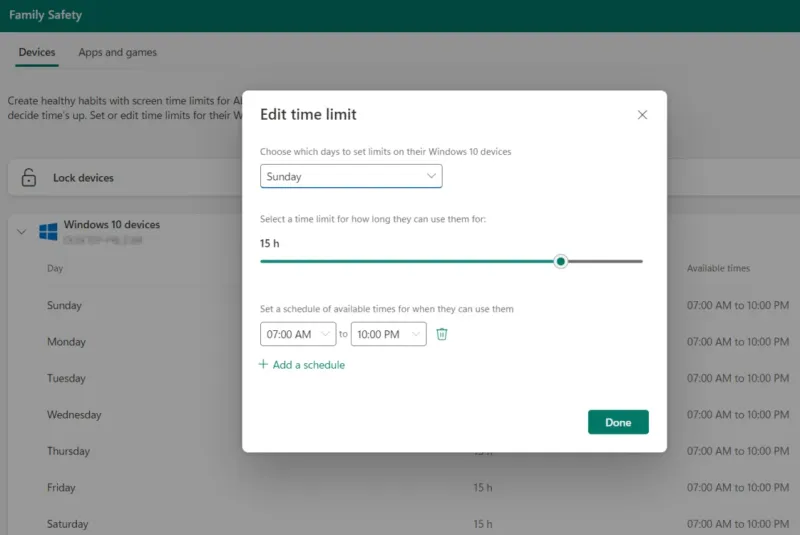
Task: Collapse the Windows 10 devices section
Action: click(x=21, y=232)
